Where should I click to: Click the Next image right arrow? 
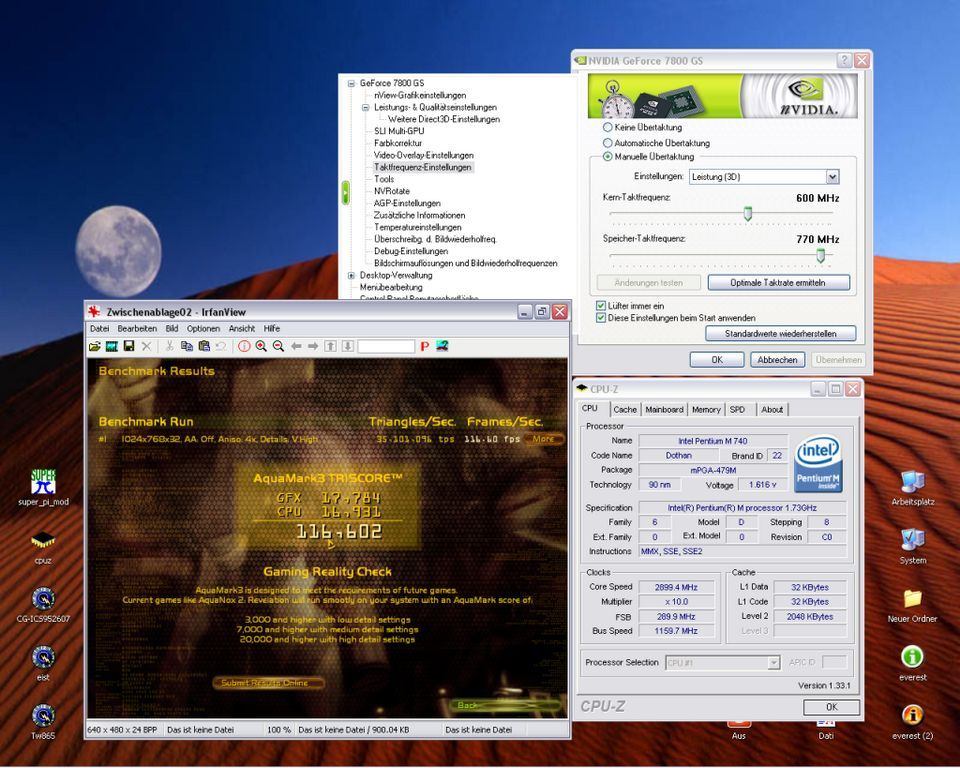[x=313, y=347]
